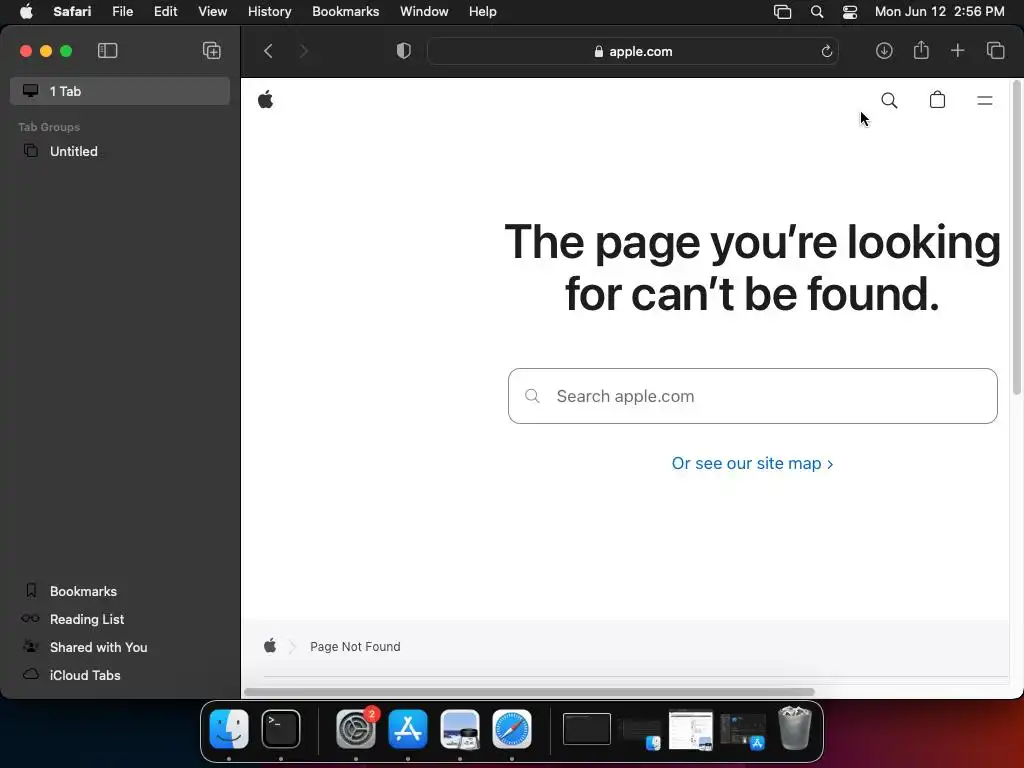Follow the 'Or see our site map' link
The height and width of the screenshot is (768, 1024).
click(x=752, y=463)
